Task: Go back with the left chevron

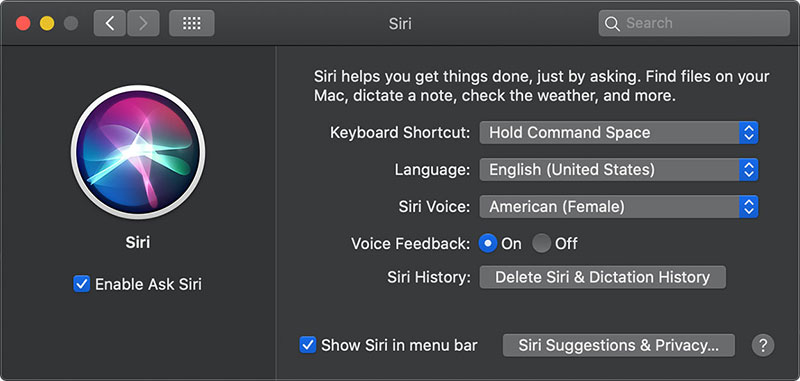Action: (110, 23)
